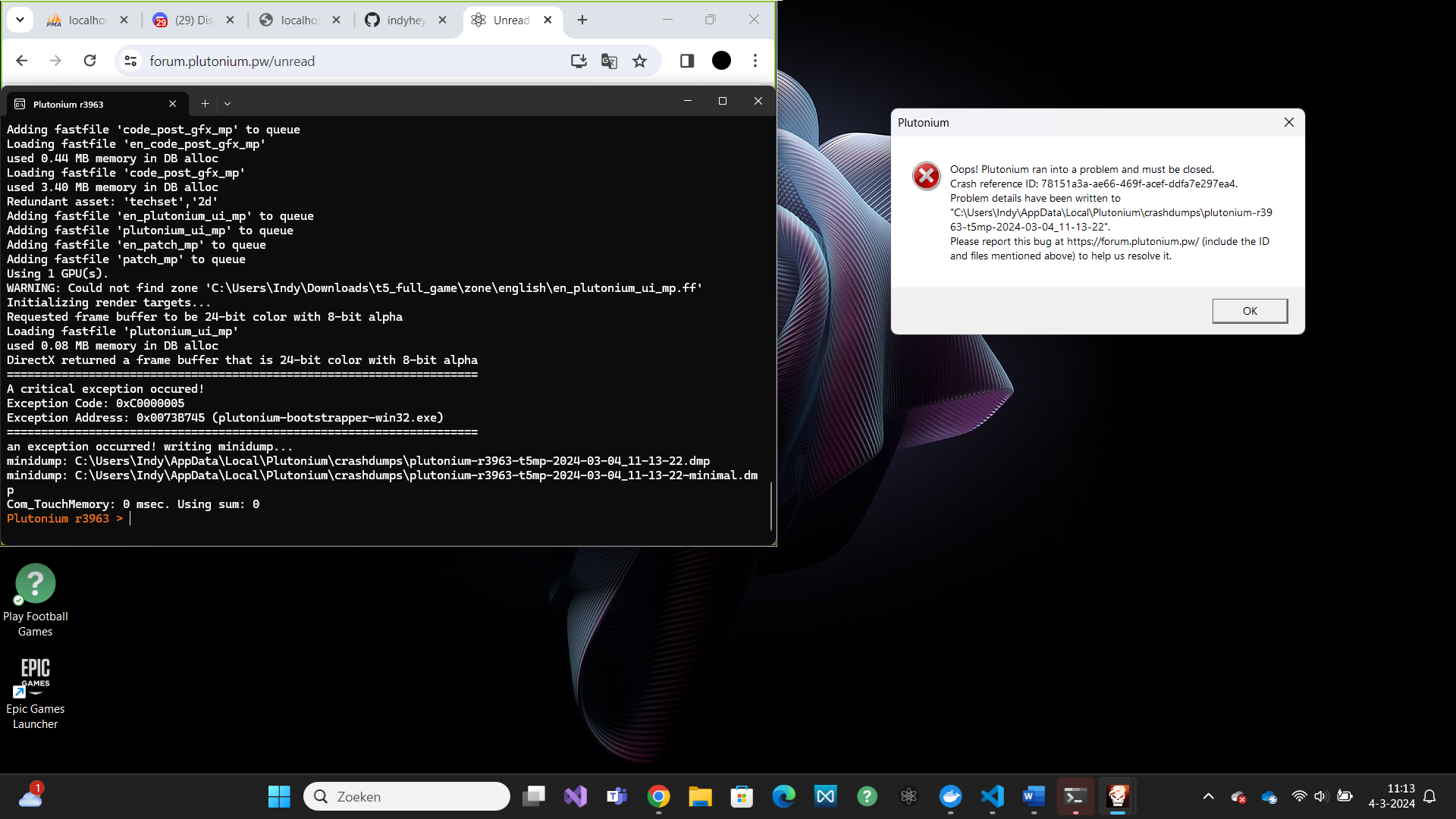Open Microsoft Teams from taskbar
The image size is (1456, 819).
tap(617, 796)
